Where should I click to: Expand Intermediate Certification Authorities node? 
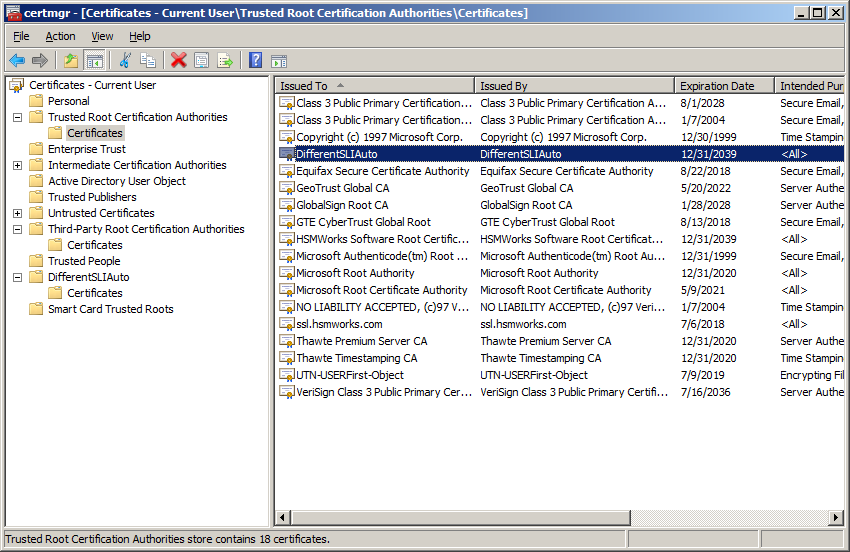(x=17, y=165)
